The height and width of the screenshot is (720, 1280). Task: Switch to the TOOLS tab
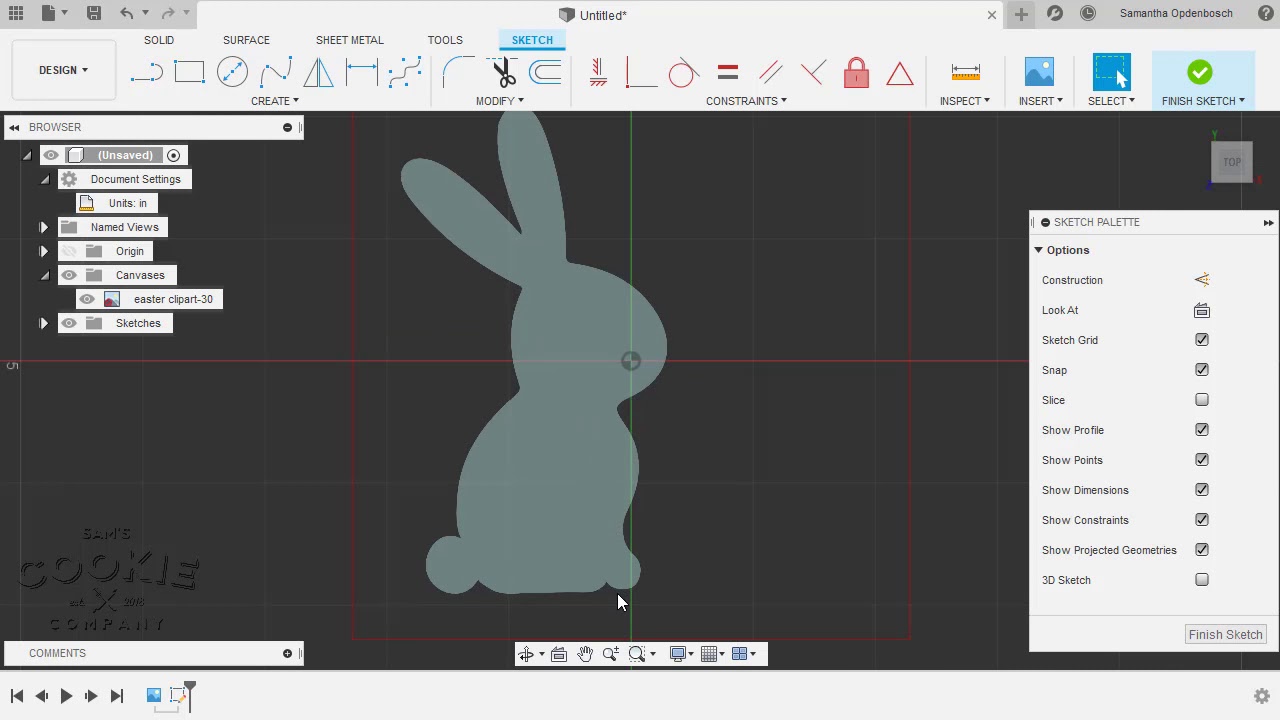445,40
